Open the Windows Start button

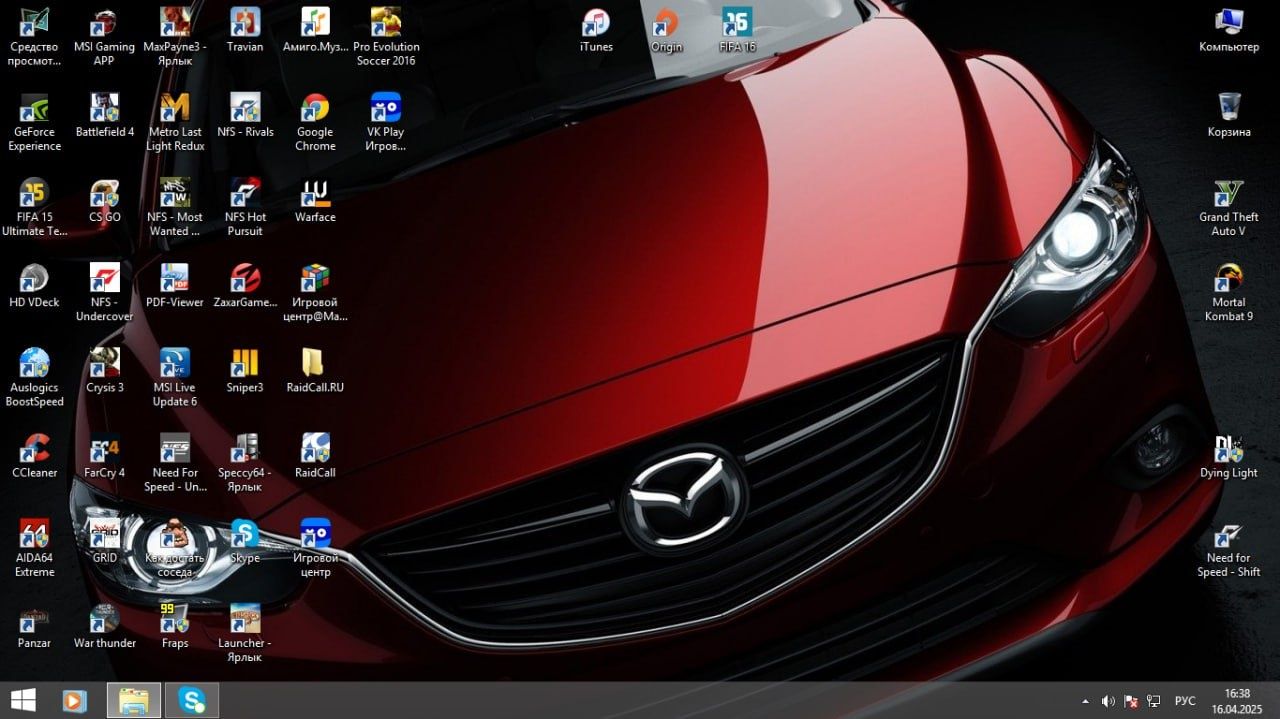(23, 700)
